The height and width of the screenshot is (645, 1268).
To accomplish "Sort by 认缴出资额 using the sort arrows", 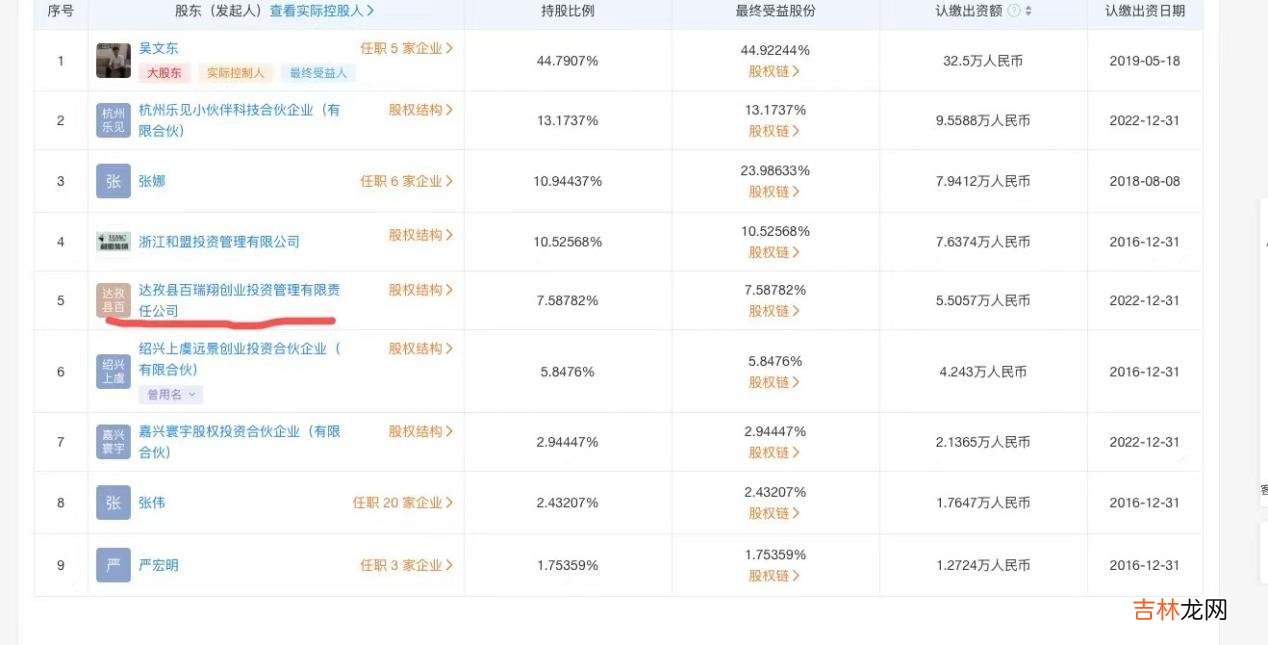I will (x=1029, y=11).
